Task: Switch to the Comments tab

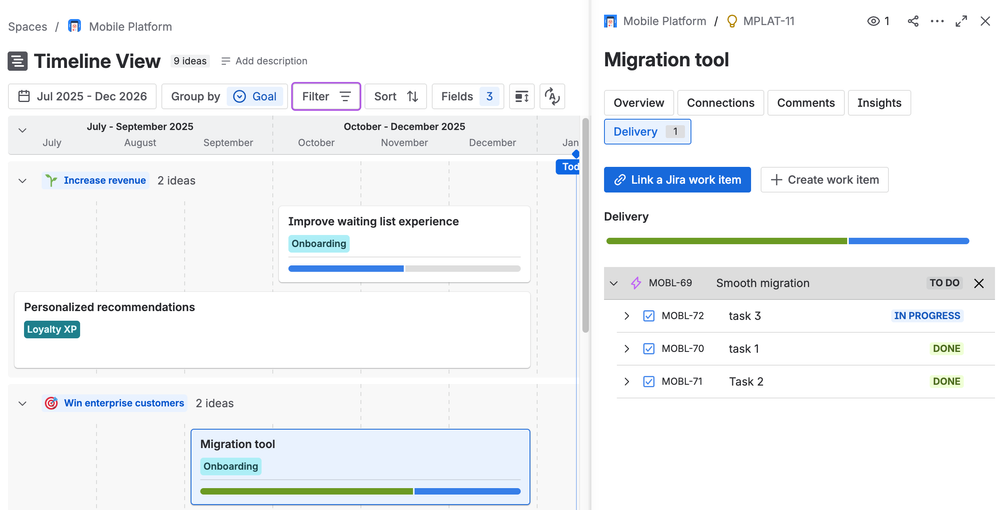Action: click(x=806, y=103)
